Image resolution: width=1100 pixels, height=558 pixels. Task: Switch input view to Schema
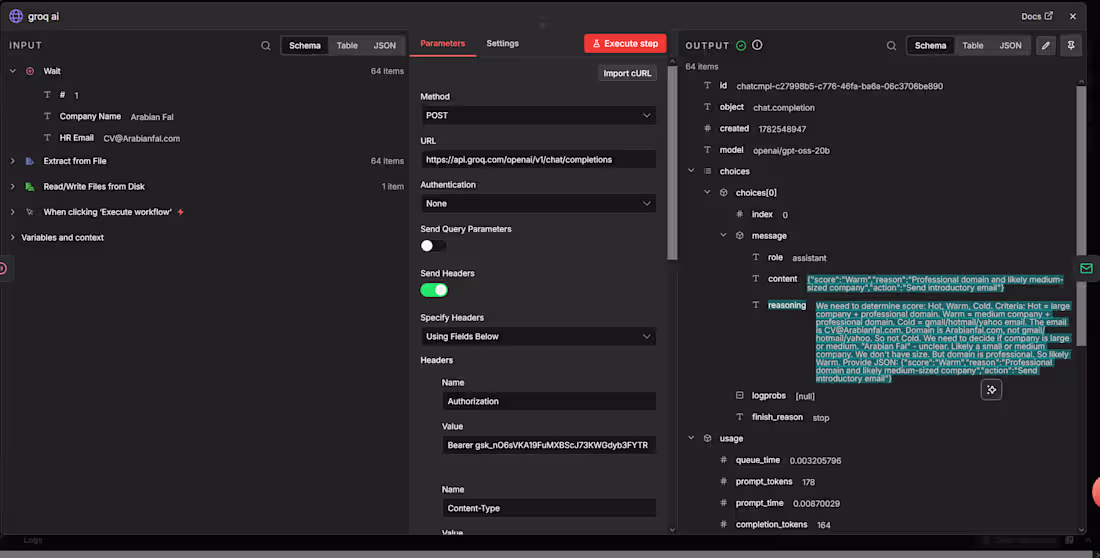pos(304,46)
